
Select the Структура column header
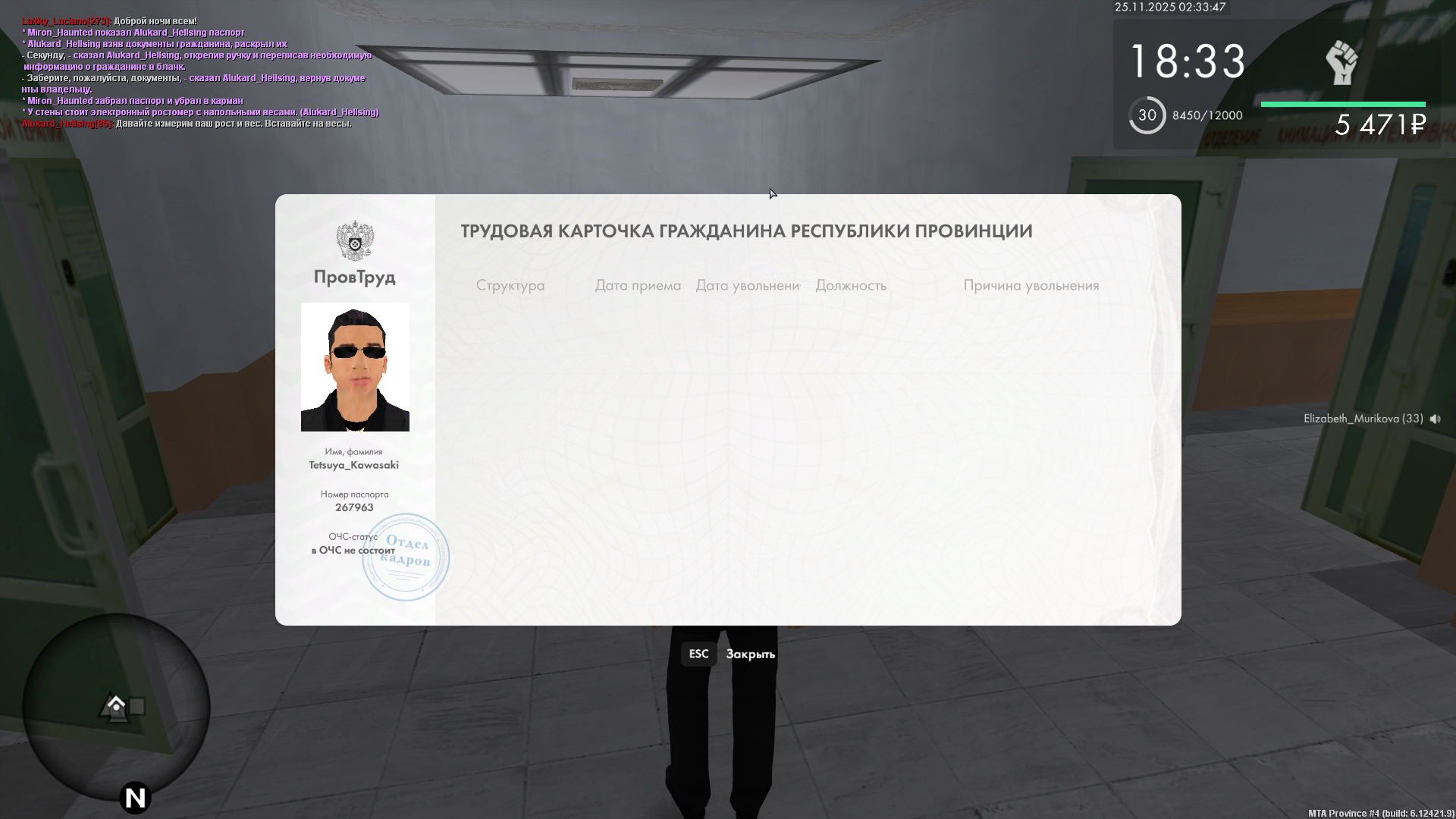point(510,286)
